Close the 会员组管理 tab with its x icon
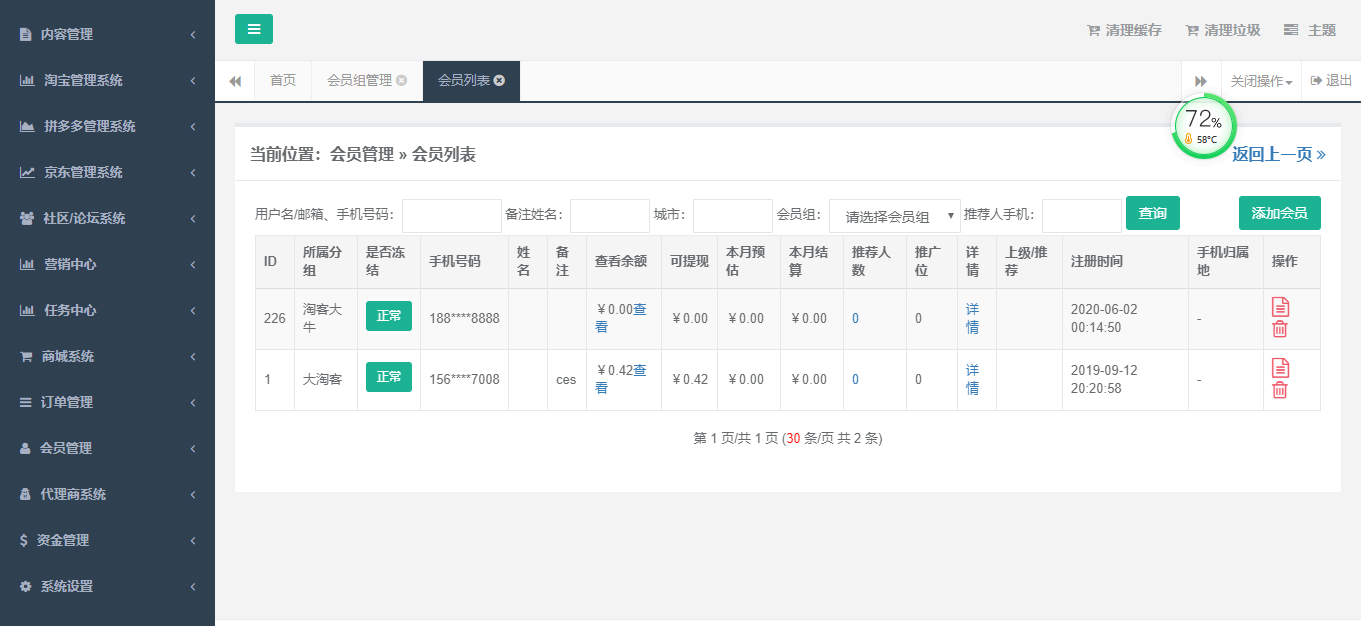Screen dimensions: 1361x626 [401, 80]
